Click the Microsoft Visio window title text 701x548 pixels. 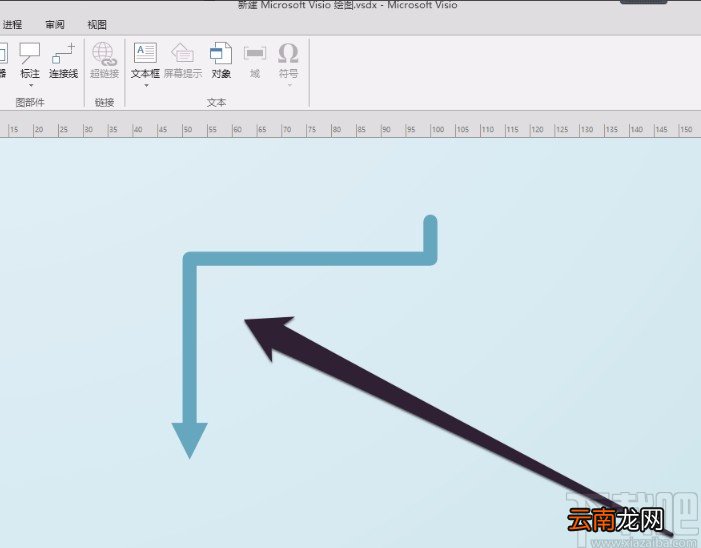coord(347,5)
